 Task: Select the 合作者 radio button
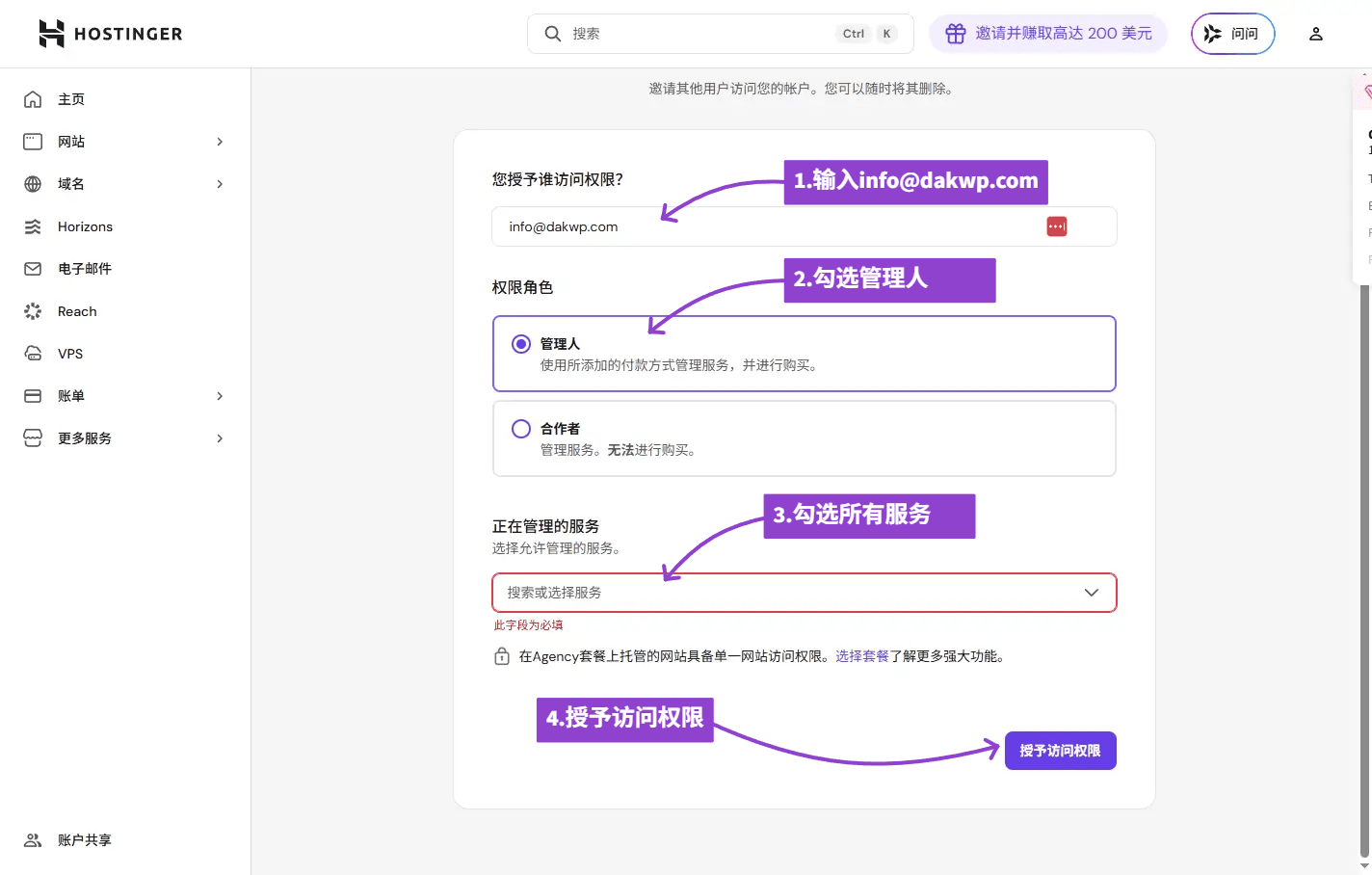coord(521,429)
